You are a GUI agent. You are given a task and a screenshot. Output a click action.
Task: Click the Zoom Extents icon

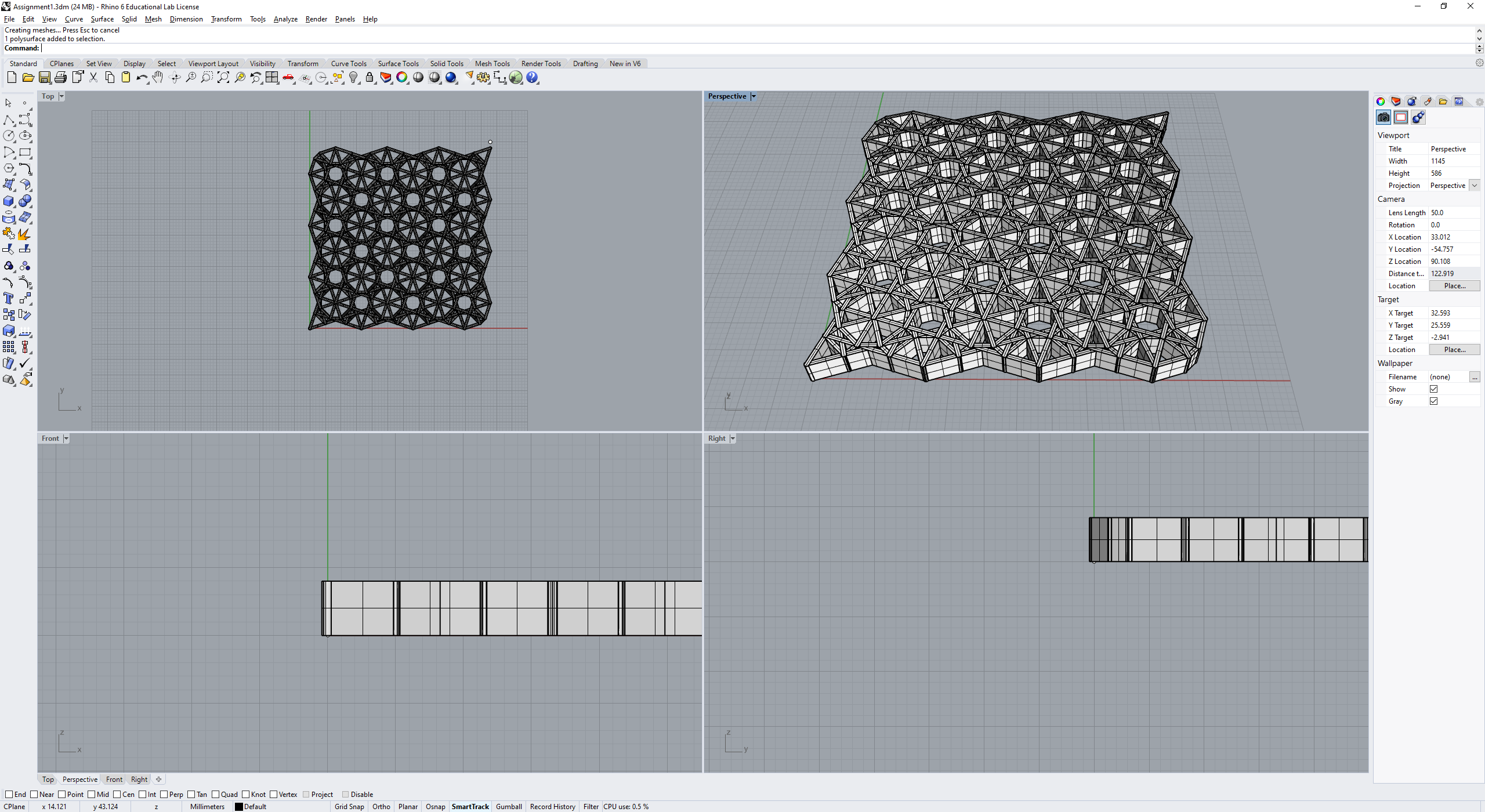(223, 78)
